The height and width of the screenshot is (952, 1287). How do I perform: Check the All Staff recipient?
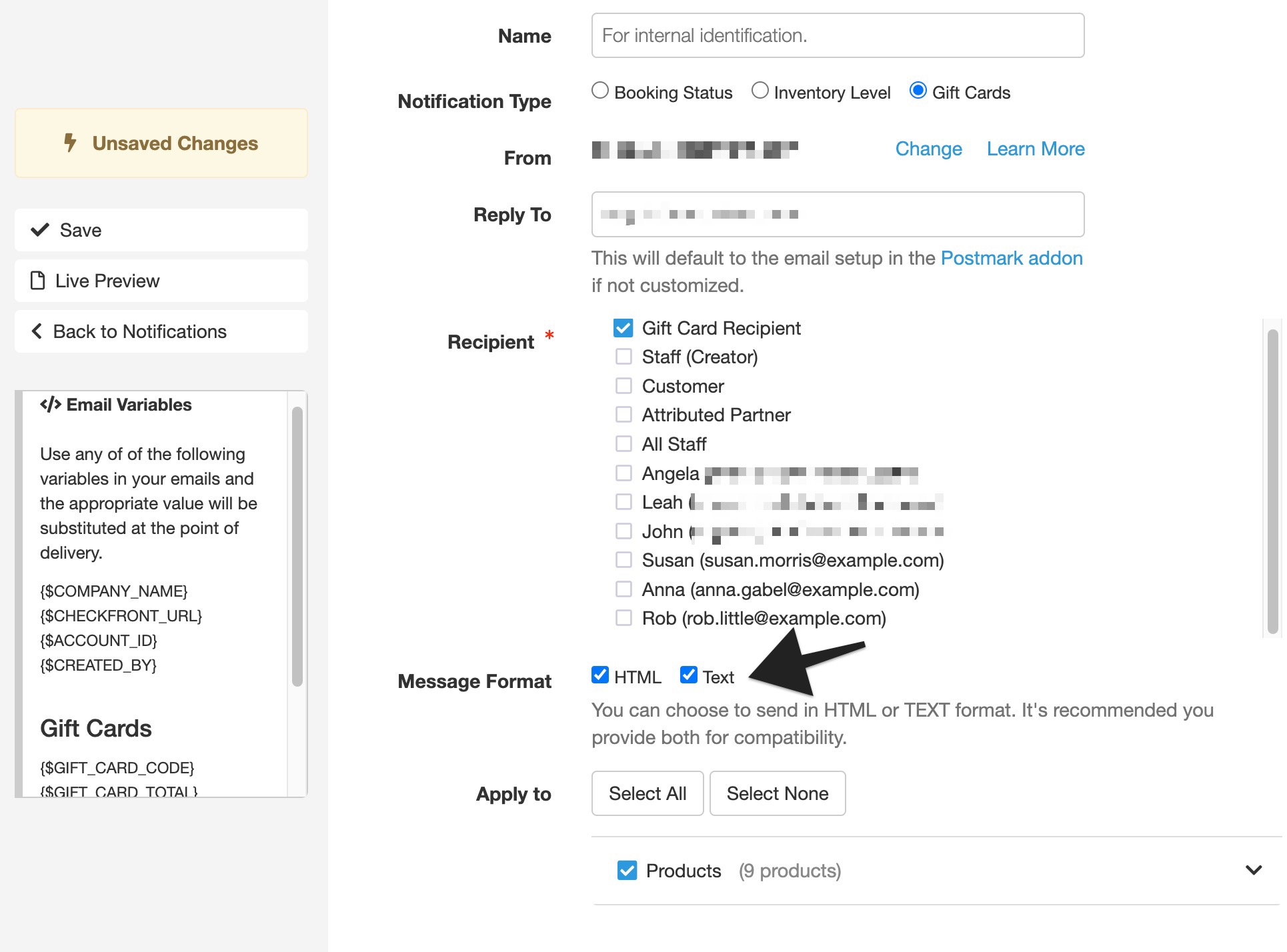point(623,444)
